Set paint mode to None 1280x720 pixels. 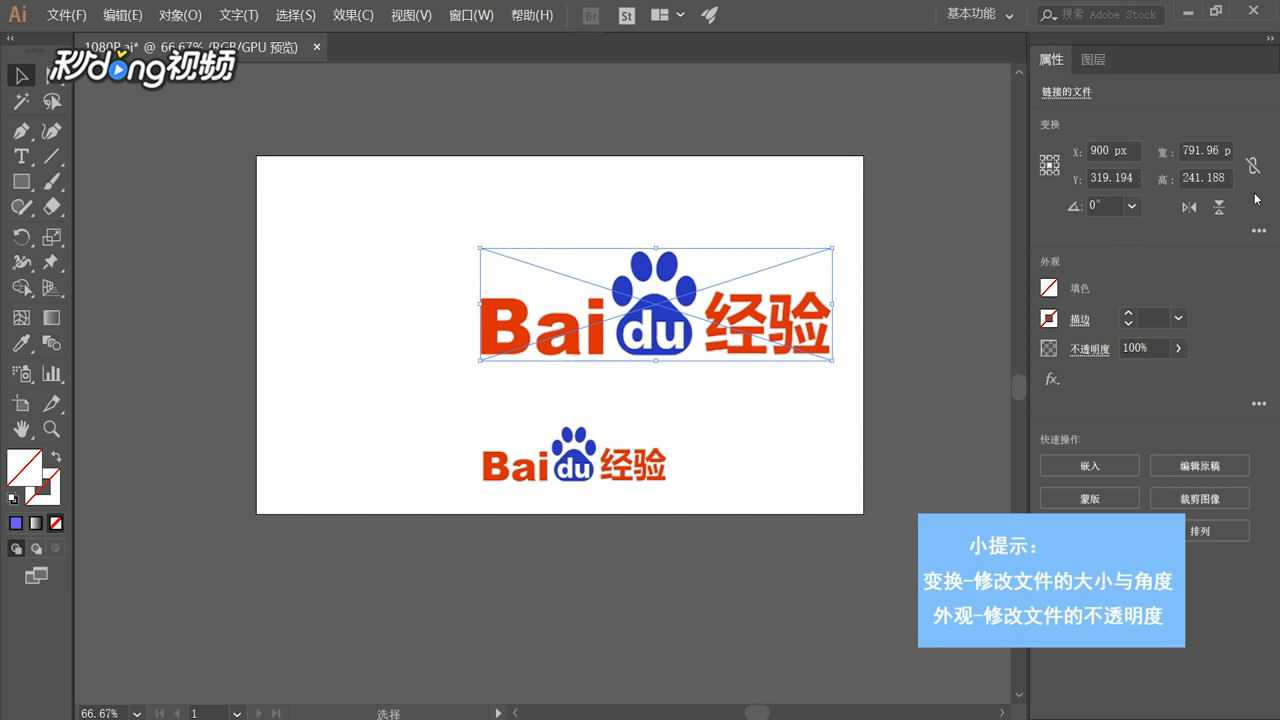click(x=56, y=523)
